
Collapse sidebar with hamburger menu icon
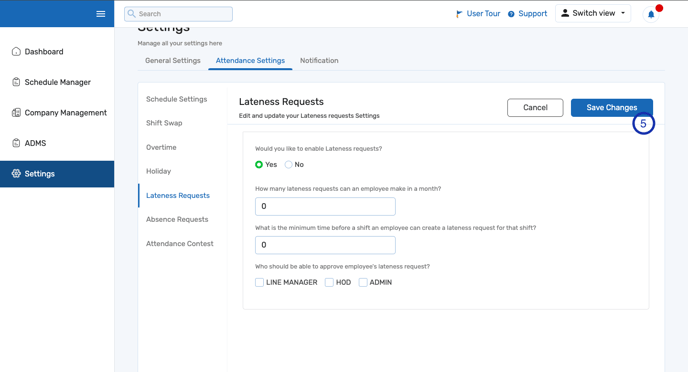(100, 14)
